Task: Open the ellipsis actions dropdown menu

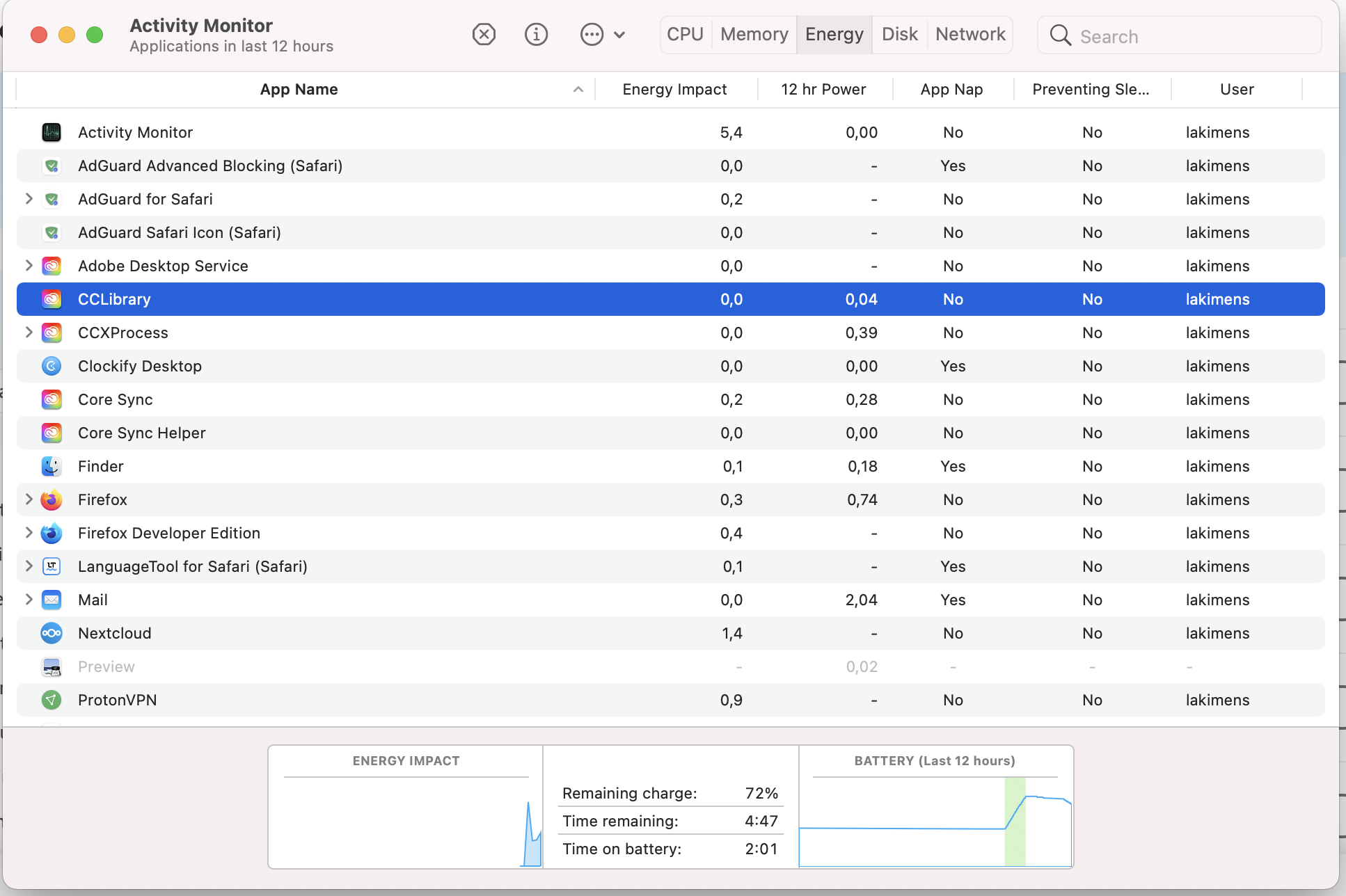Action: (x=603, y=34)
